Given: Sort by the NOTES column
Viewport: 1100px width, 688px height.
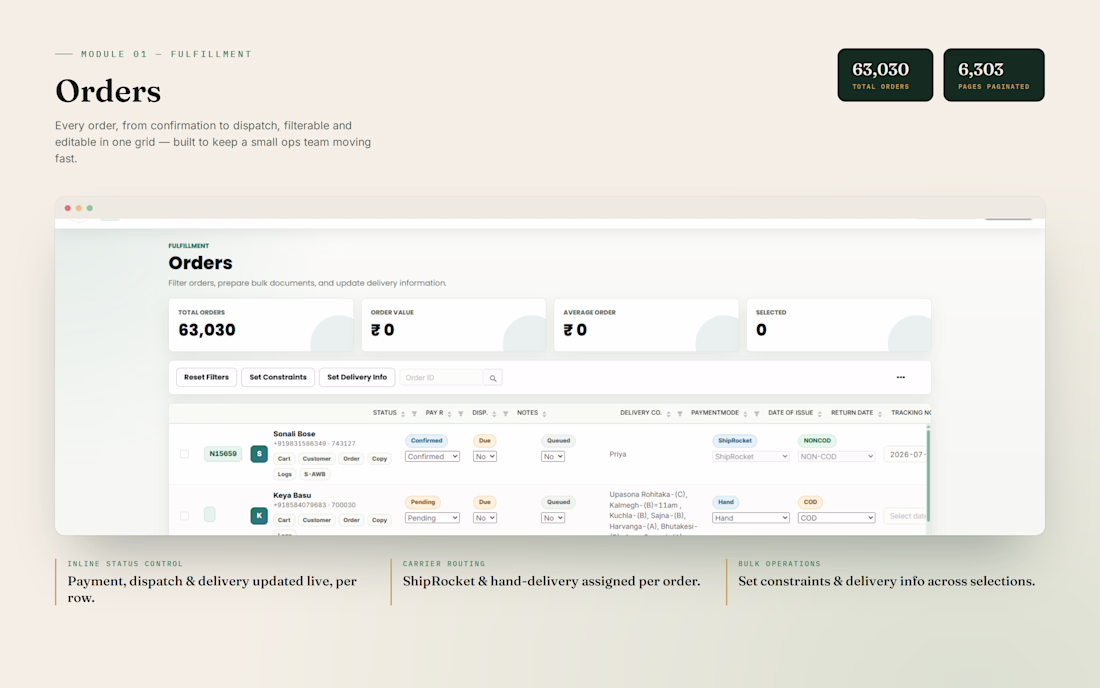Looking at the screenshot, I should [x=544, y=414].
